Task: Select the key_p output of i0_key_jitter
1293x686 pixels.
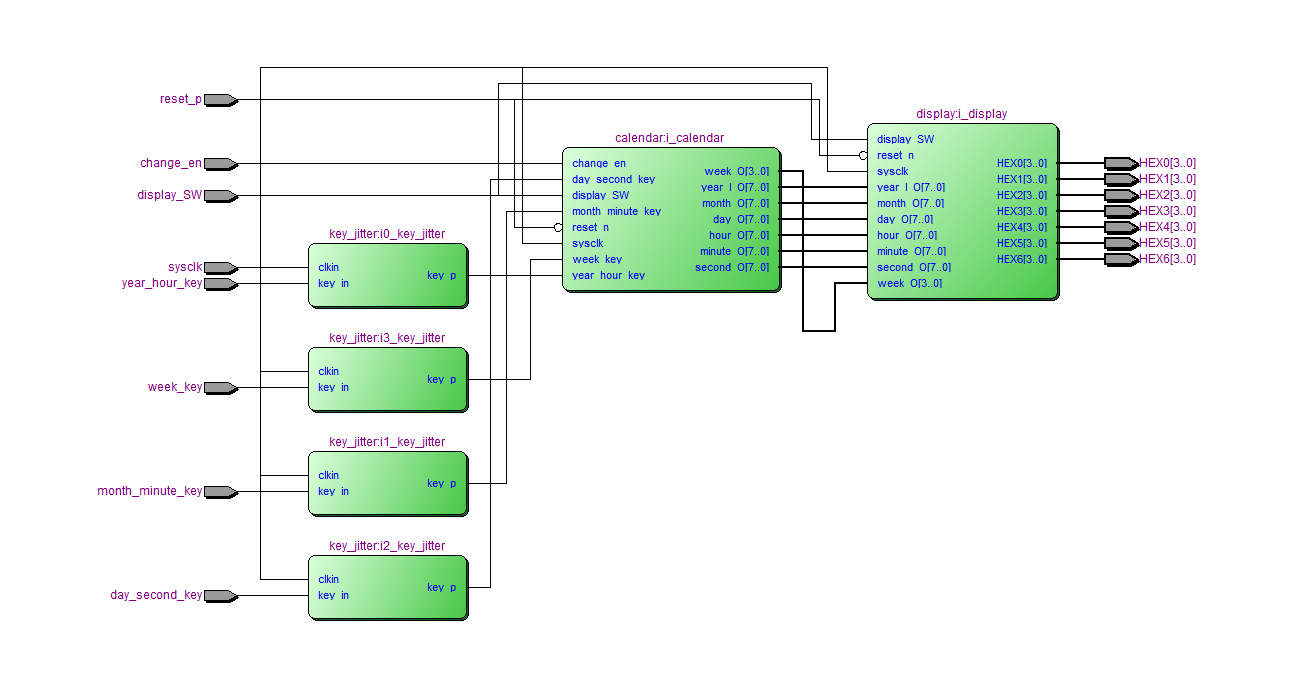Action: tap(441, 275)
